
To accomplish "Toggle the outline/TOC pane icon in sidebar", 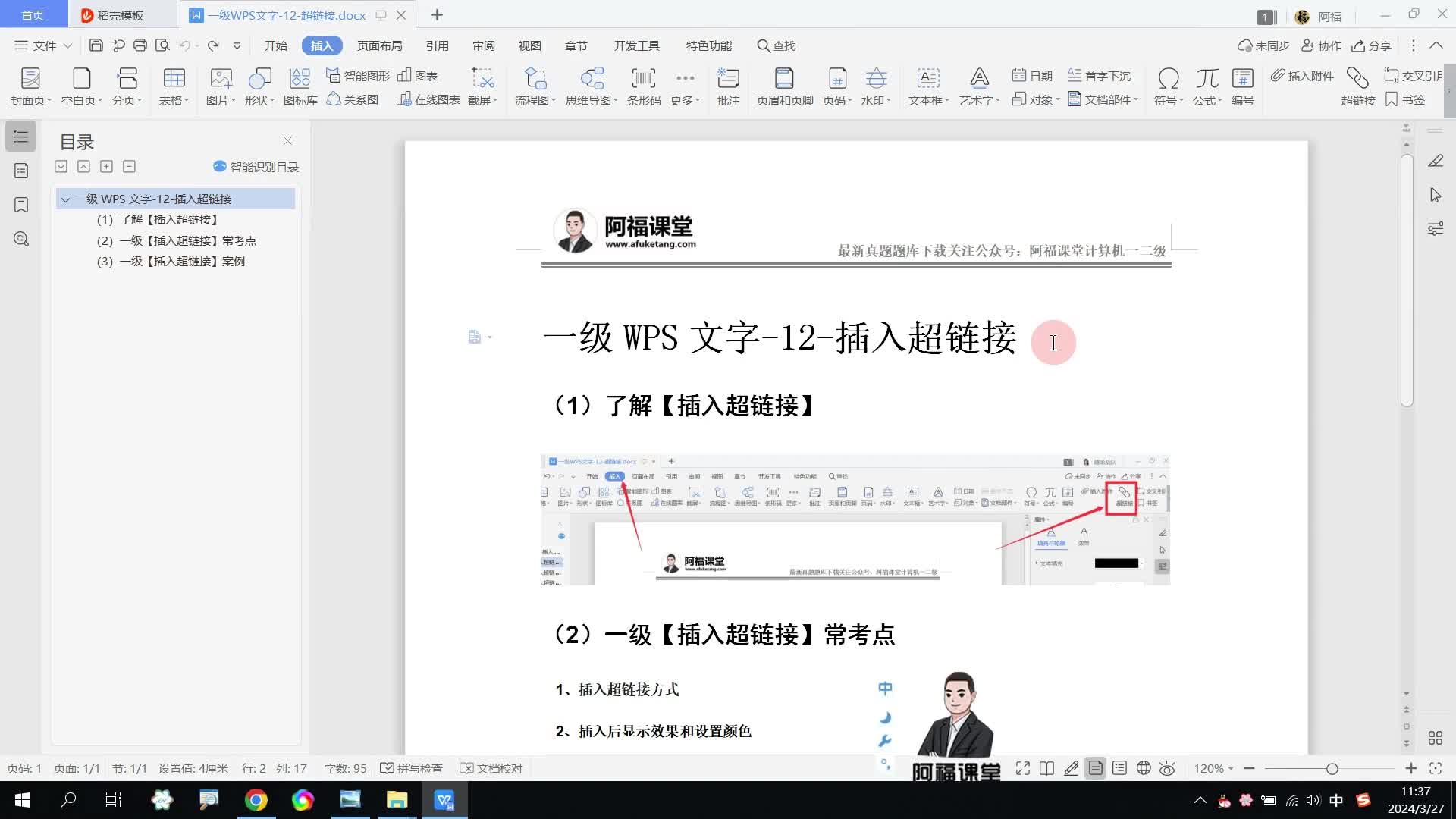I will [x=21, y=137].
